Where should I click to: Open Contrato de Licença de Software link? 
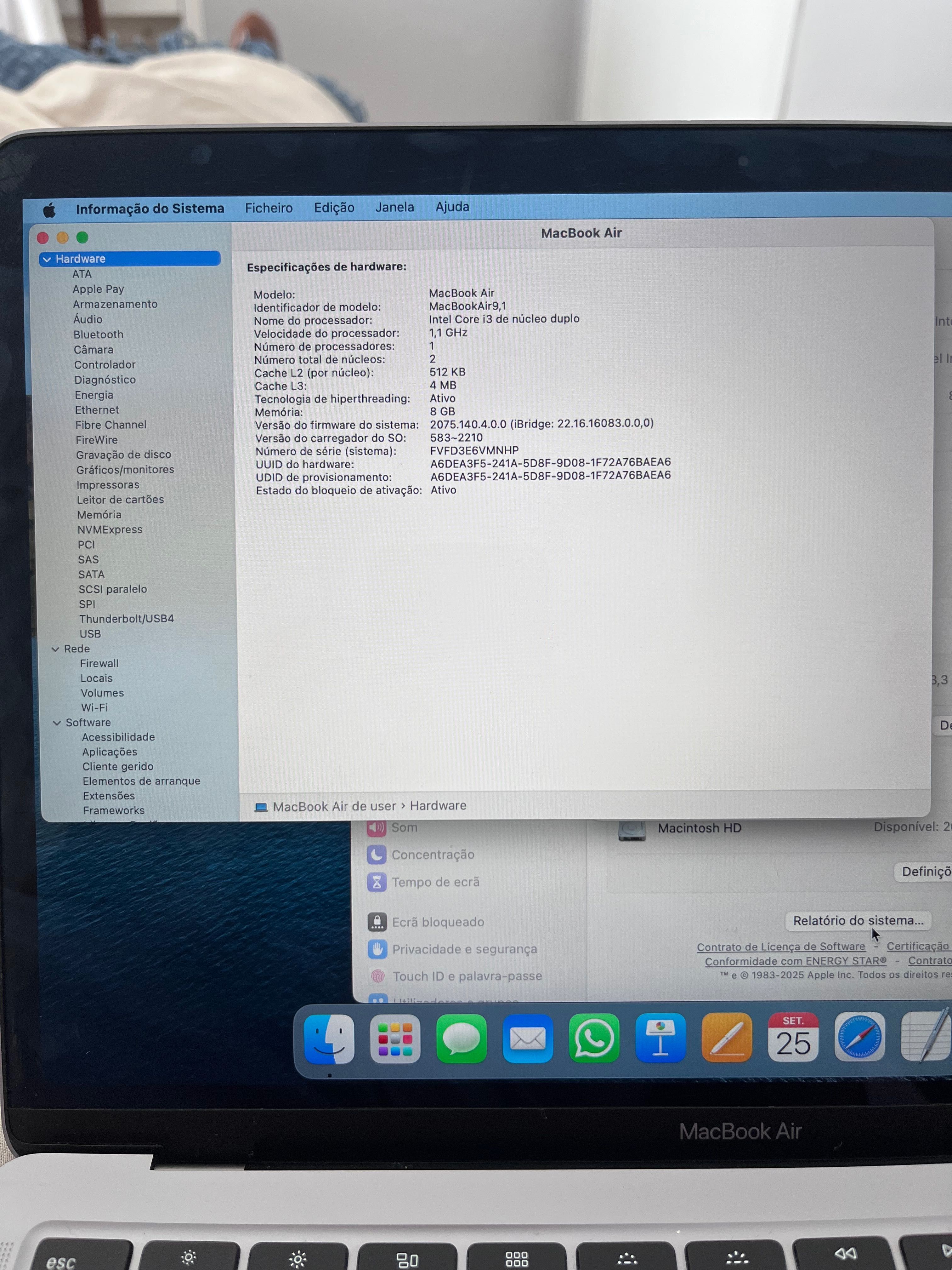pyautogui.click(x=781, y=947)
